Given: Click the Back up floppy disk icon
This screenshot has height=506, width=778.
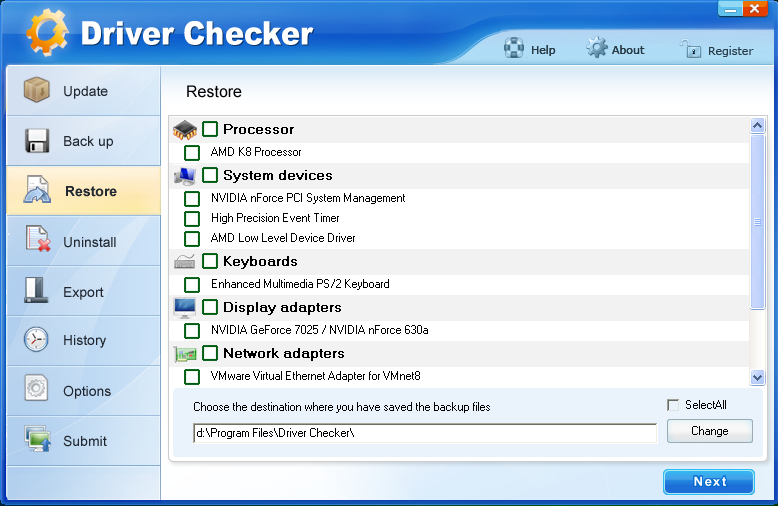Looking at the screenshot, I should coord(37,141).
